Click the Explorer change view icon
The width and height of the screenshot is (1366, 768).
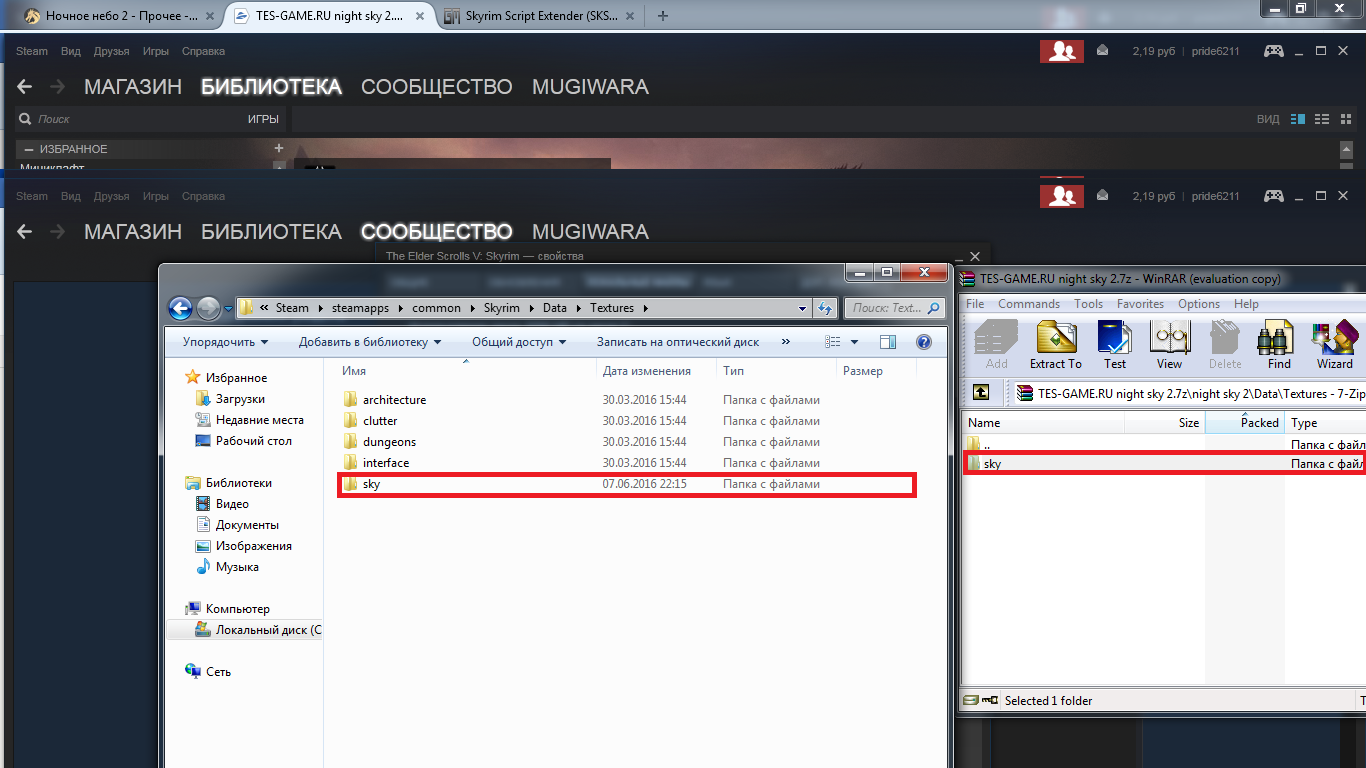click(833, 342)
